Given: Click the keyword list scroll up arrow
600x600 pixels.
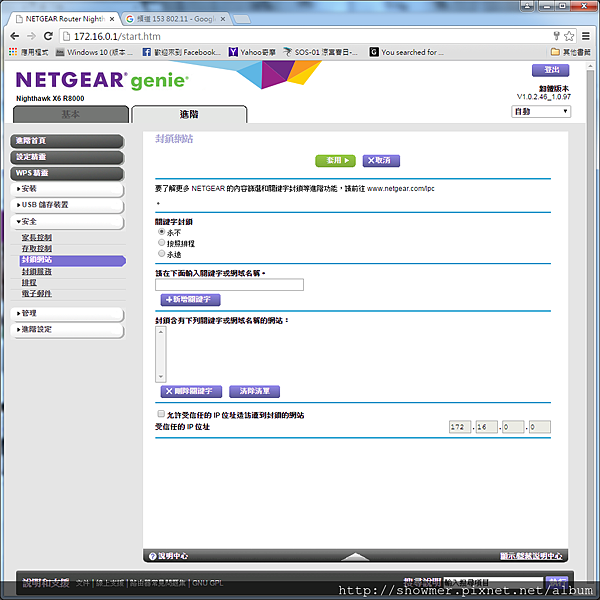Looking at the screenshot, I should (x=161, y=332).
